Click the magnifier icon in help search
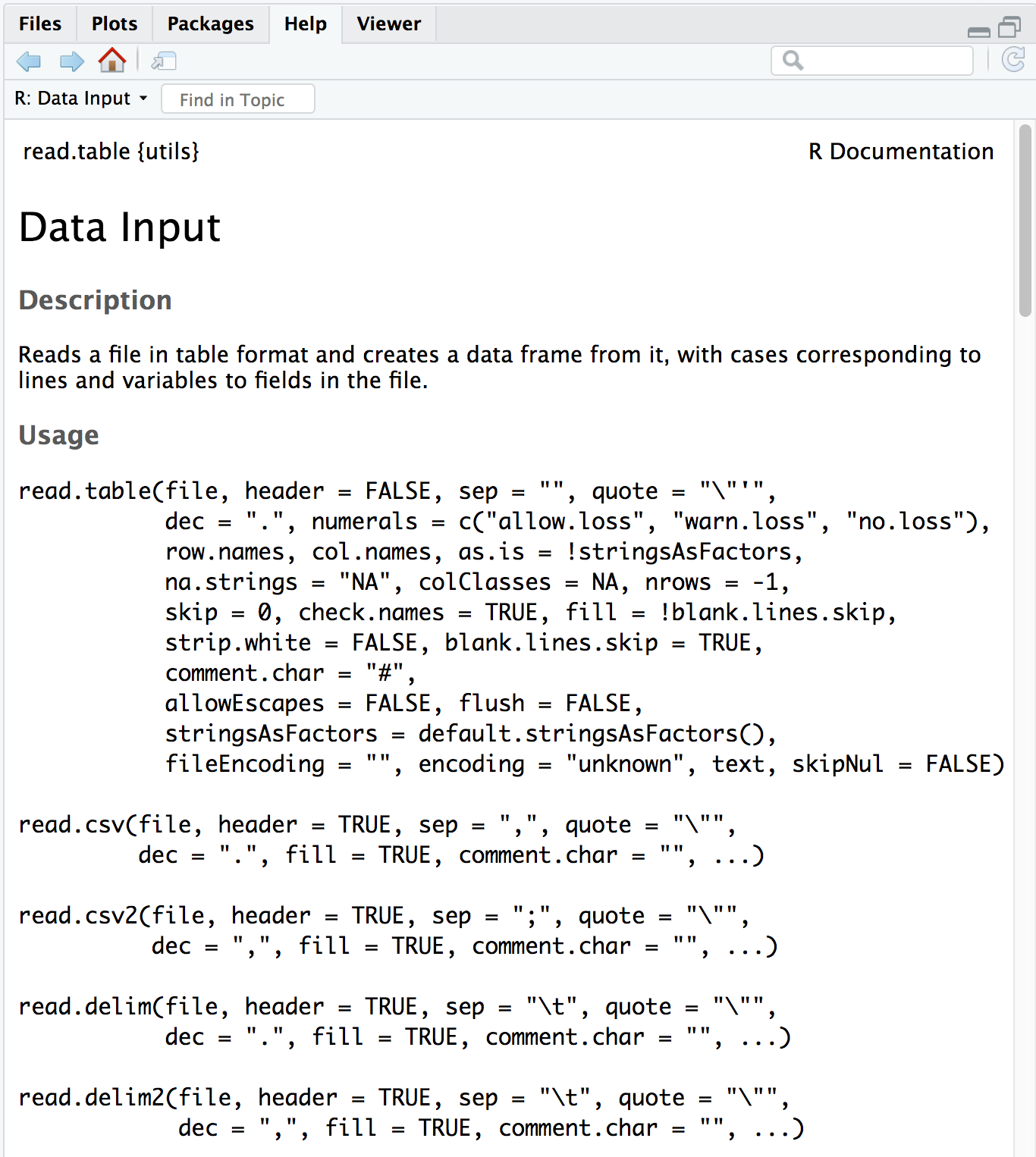This screenshot has width=1036, height=1157. pos(793,61)
